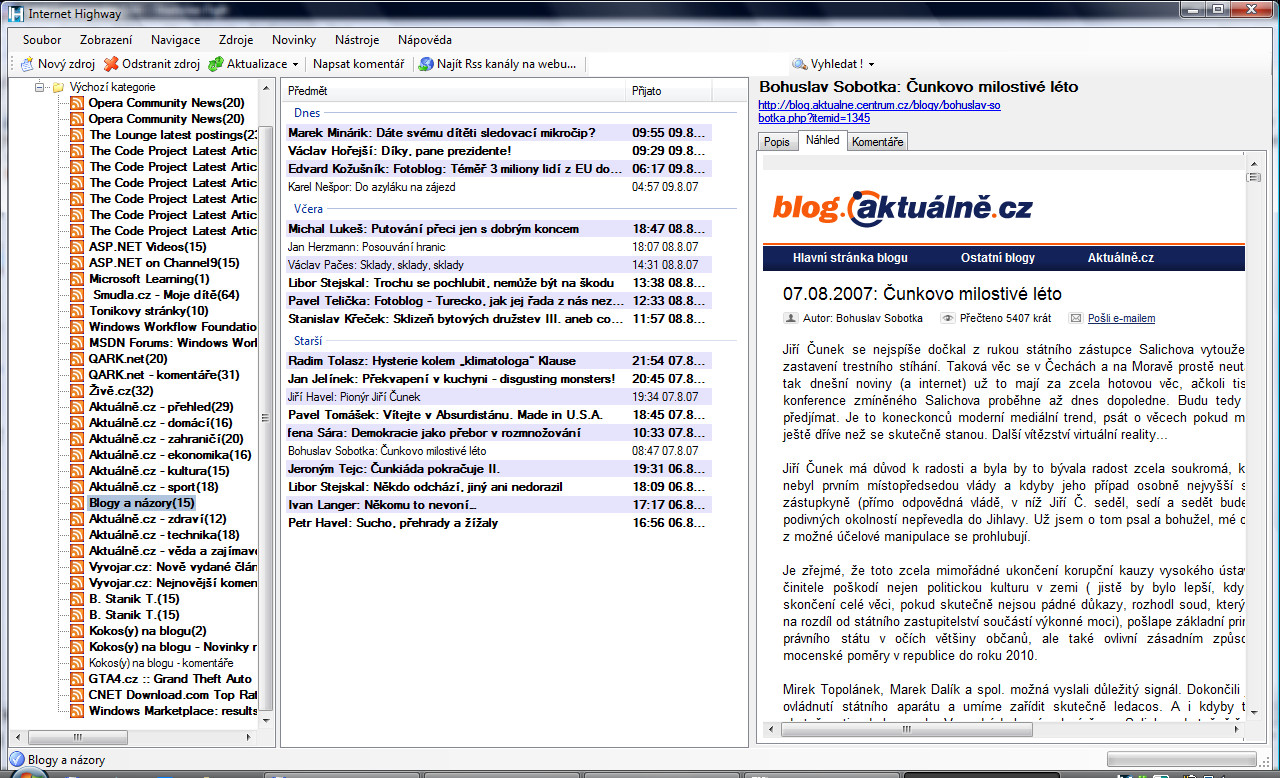Image resolution: width=1280 pixels, height=778 pixels.
Task: Open the Nápověda menu
Action: (425, 40)
